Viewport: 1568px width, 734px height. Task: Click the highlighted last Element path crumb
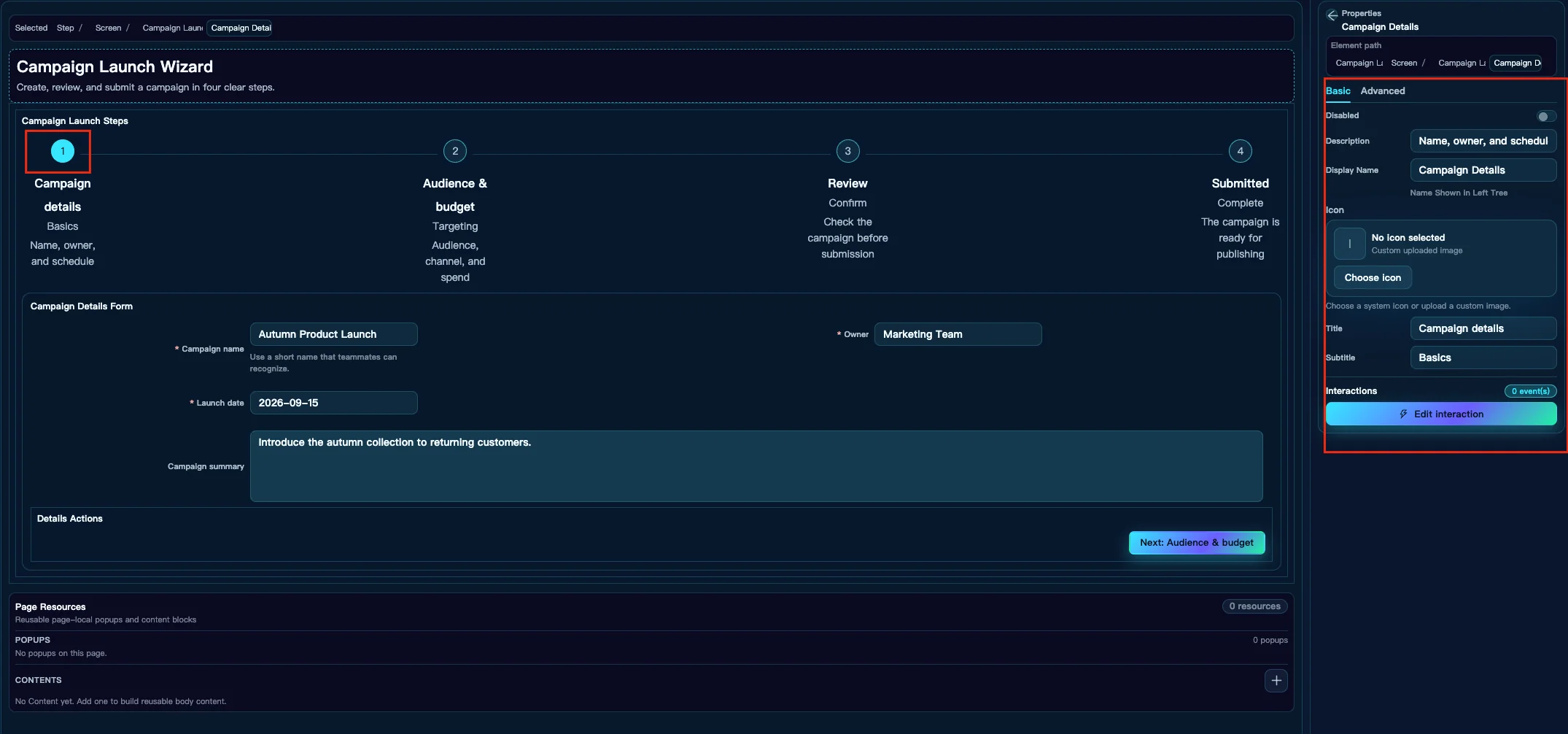(x=1516, y=63)
